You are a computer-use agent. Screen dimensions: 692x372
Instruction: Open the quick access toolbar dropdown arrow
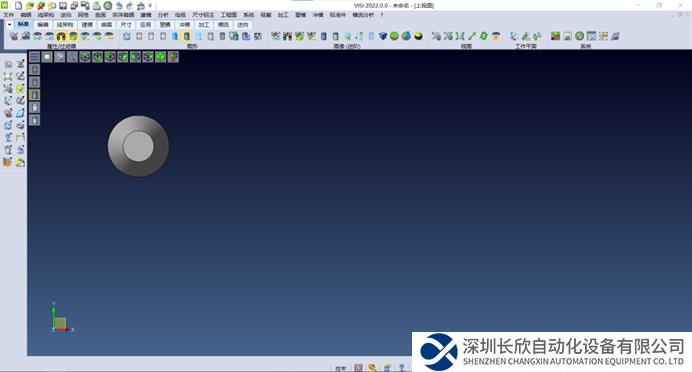150,6
